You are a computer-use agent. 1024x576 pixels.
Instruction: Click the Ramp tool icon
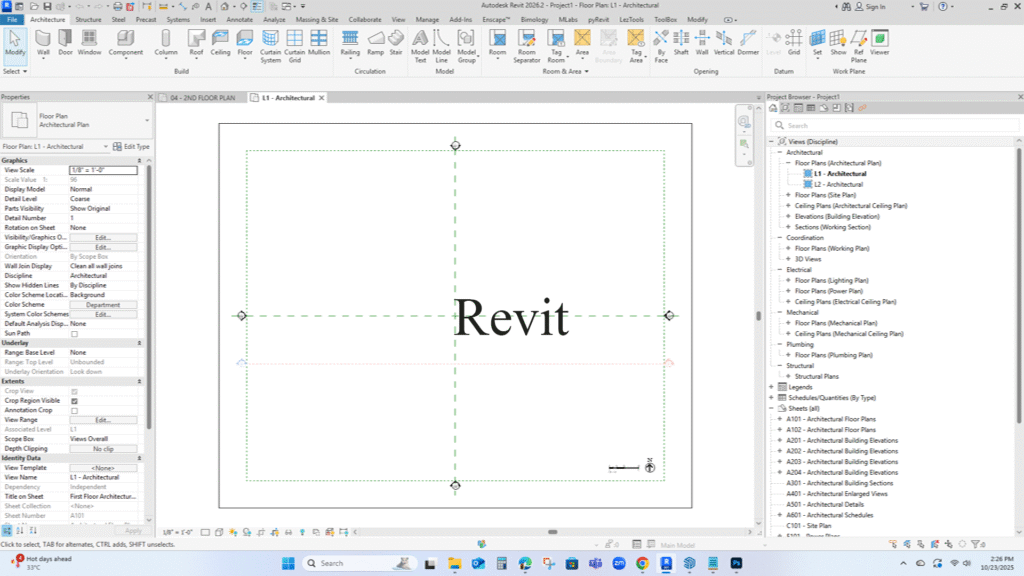coord(375,42)
